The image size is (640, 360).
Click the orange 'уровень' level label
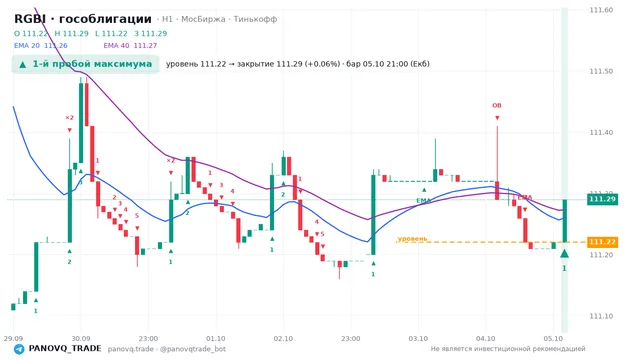pos(412,238)
